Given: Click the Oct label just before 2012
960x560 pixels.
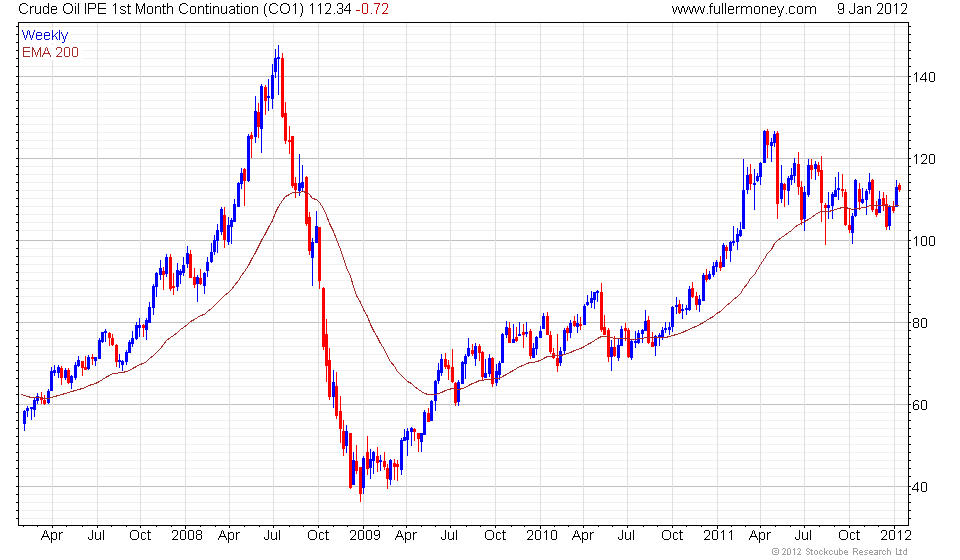Looking at the screenshot, I should [849, 535].
